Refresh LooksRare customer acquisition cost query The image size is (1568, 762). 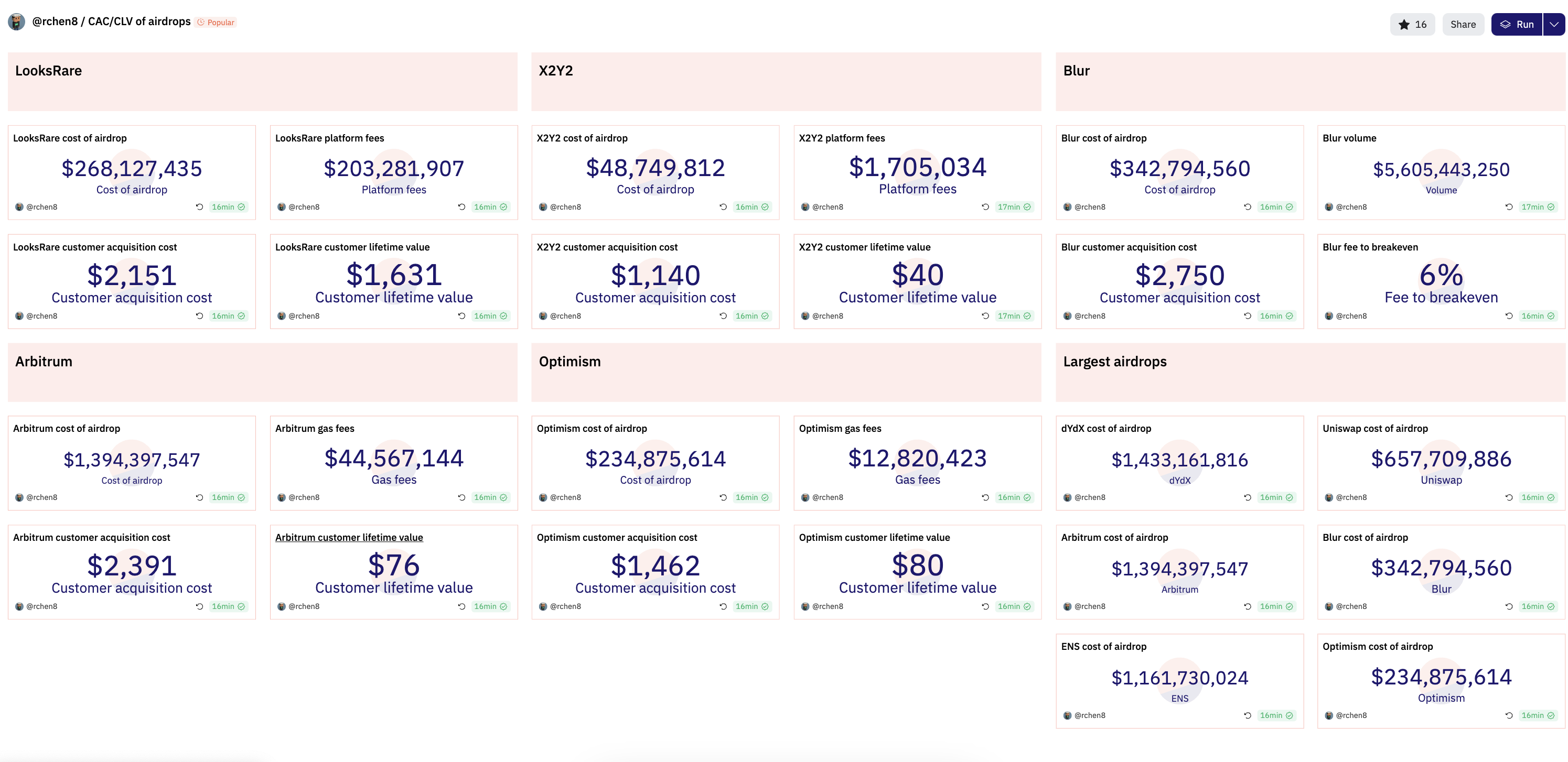[199, 315]
